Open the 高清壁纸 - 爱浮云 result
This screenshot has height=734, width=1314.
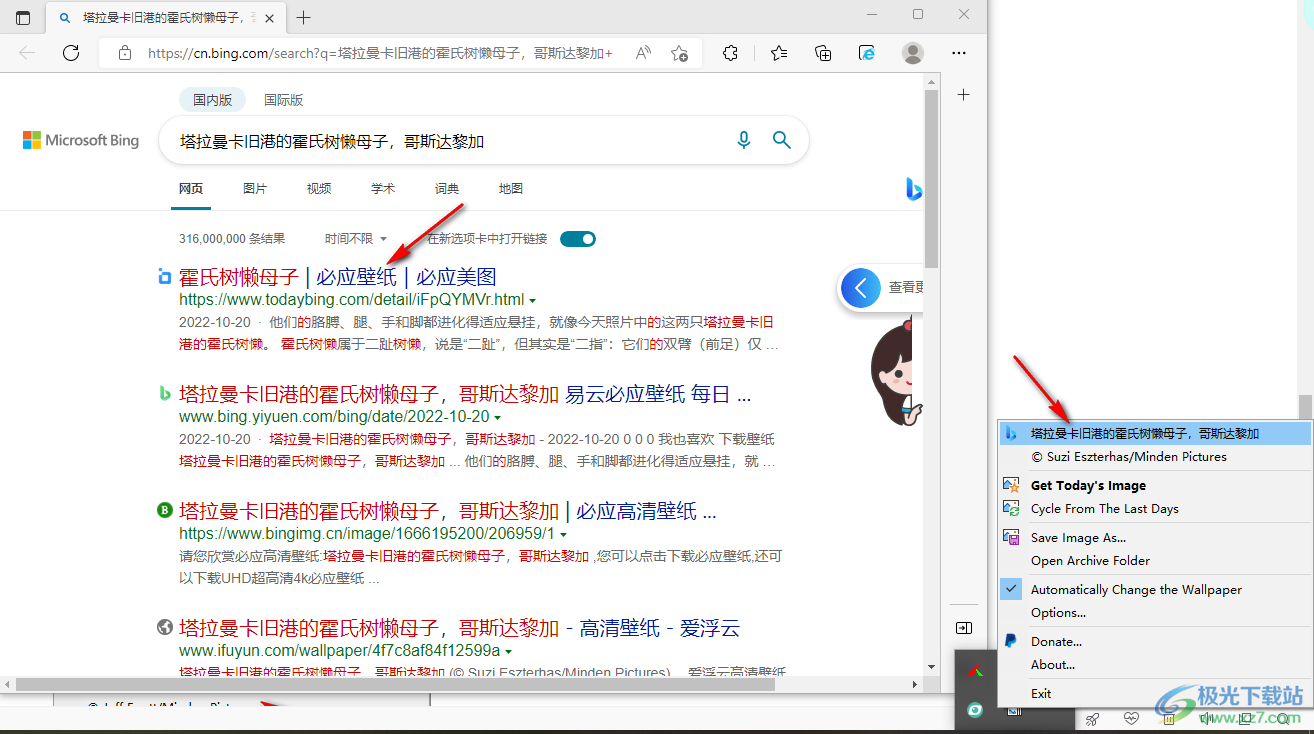click(459, 628)
